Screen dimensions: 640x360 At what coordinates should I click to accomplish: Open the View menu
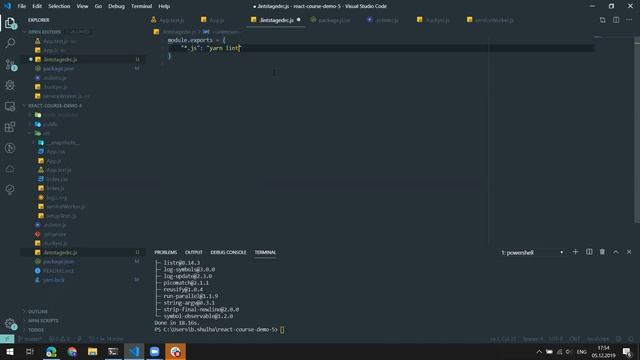point(82,6)
